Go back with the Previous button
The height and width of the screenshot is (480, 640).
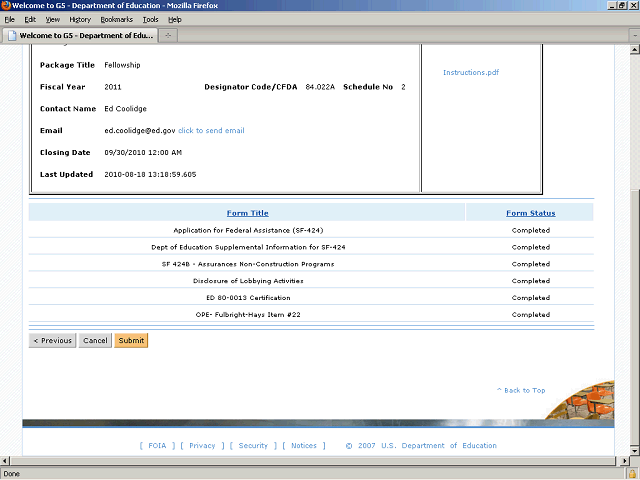click(52, 341)
